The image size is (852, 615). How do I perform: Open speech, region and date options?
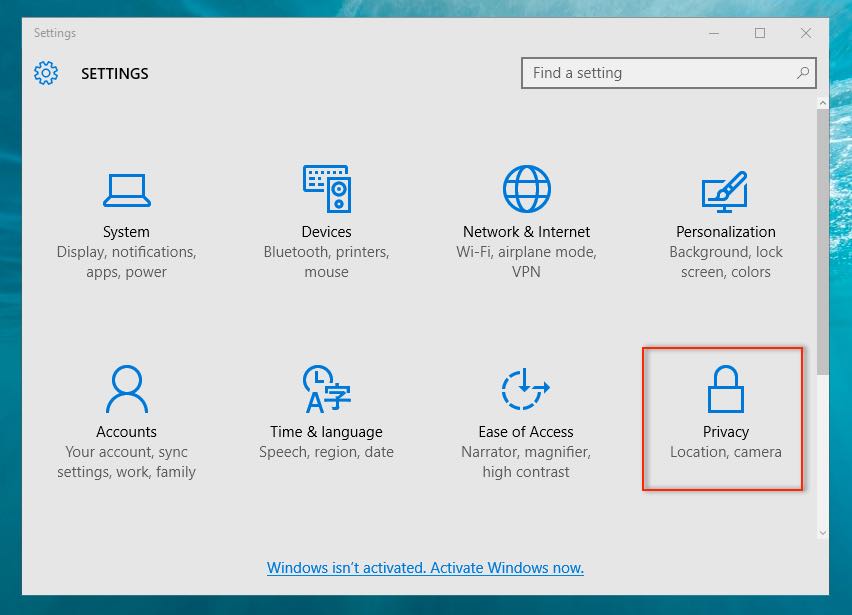[326, 451]
